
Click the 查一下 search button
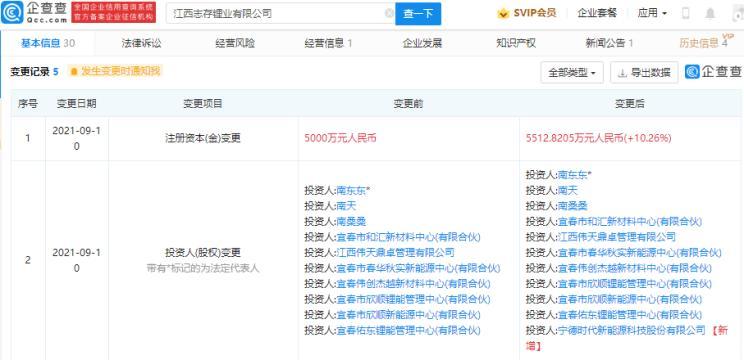pos(418,14)
